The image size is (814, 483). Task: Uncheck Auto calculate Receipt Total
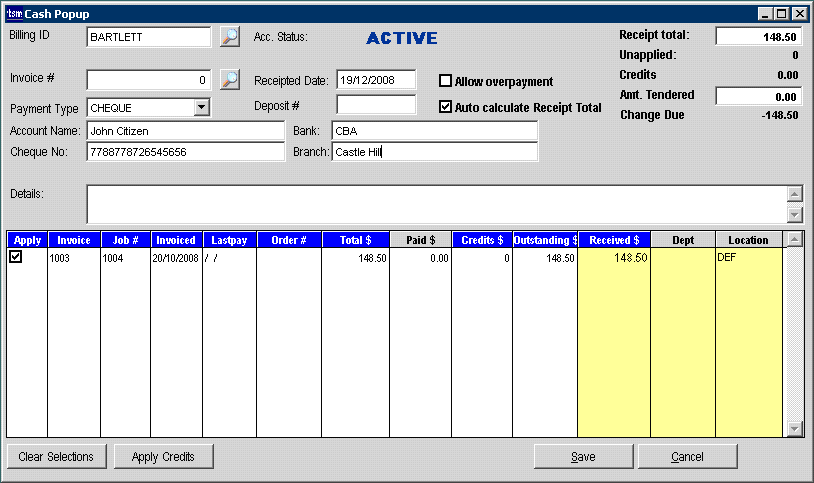coord(446,107)
